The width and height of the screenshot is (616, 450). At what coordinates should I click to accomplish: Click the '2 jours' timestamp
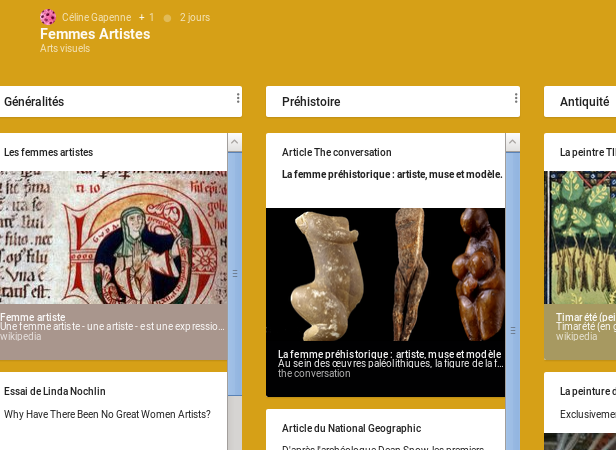pos(195,17)
